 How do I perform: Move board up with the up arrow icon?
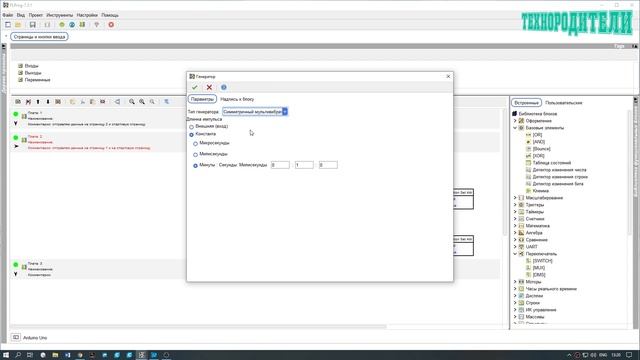pyautogui.click(x=38, y=102)
